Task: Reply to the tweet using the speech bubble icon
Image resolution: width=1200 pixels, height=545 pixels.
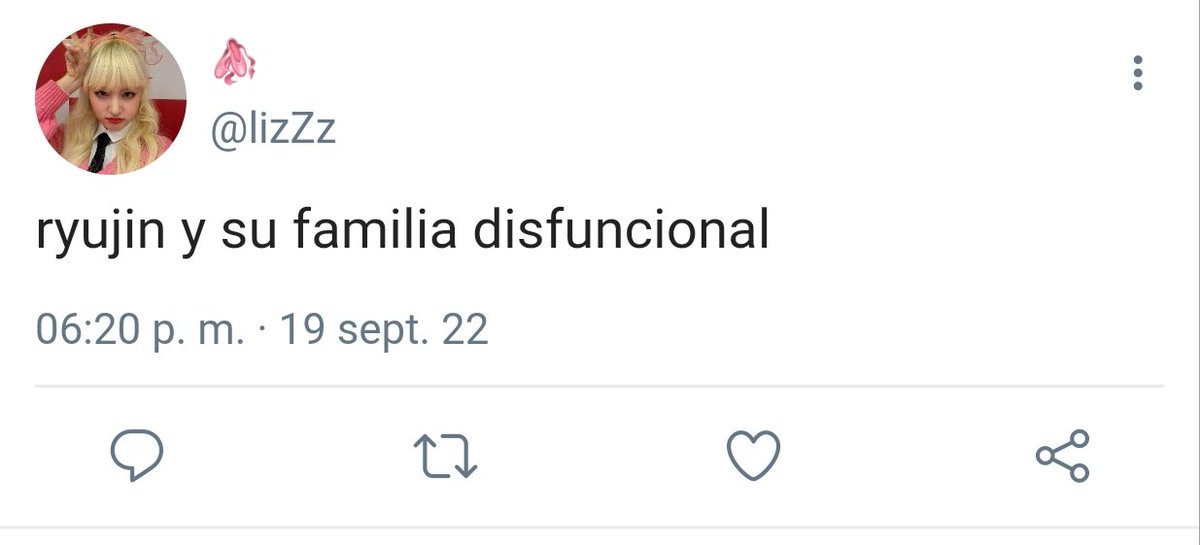Action: (136, 456)
